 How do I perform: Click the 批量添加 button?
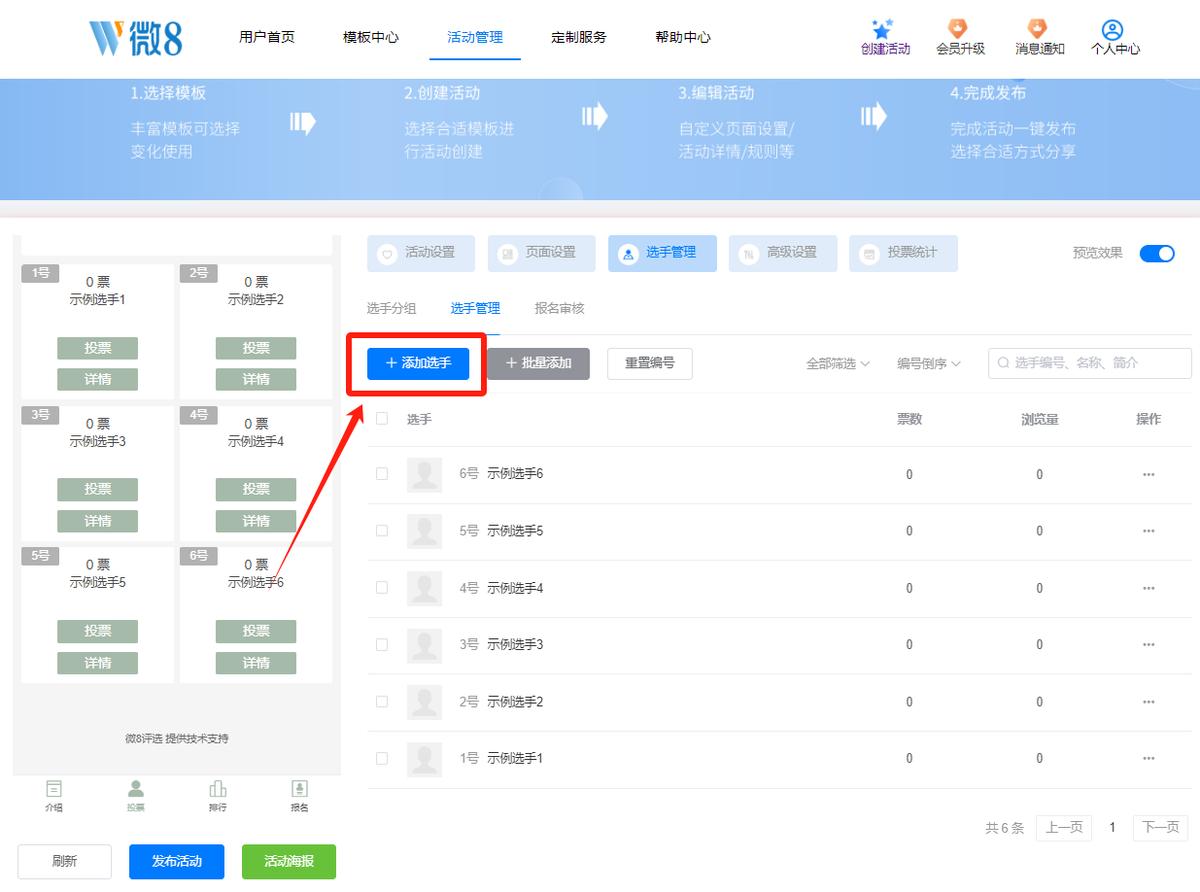(538, 364)
